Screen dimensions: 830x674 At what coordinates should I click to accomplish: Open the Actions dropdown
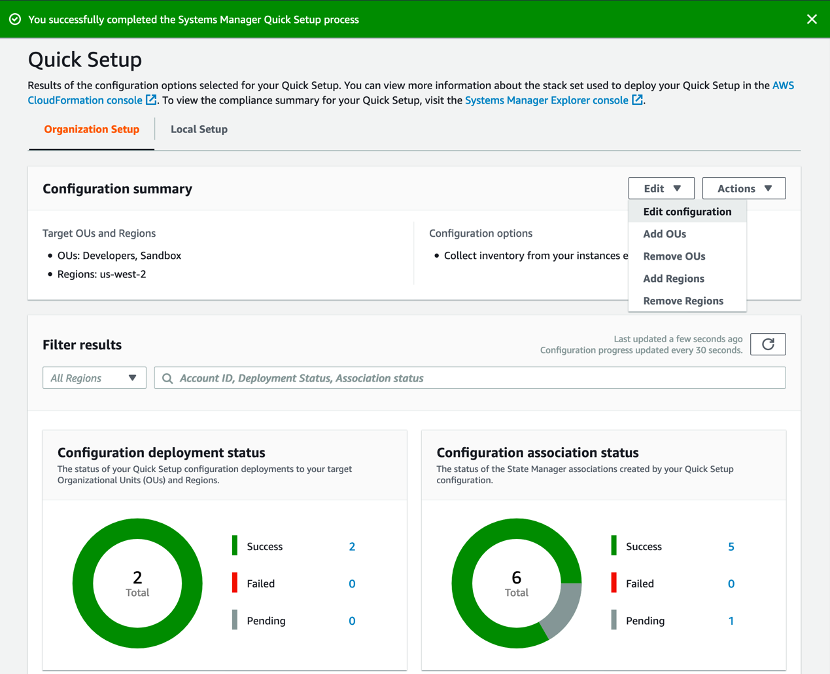tap(743, 188)
